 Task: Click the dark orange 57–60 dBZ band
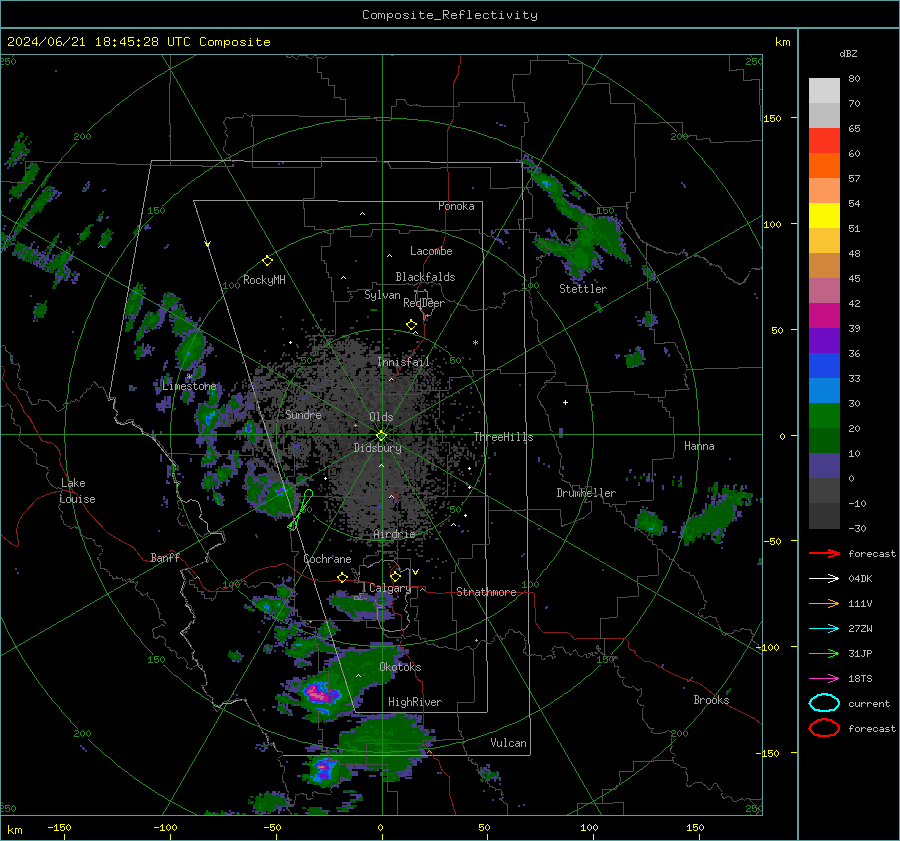coord(824,166)
